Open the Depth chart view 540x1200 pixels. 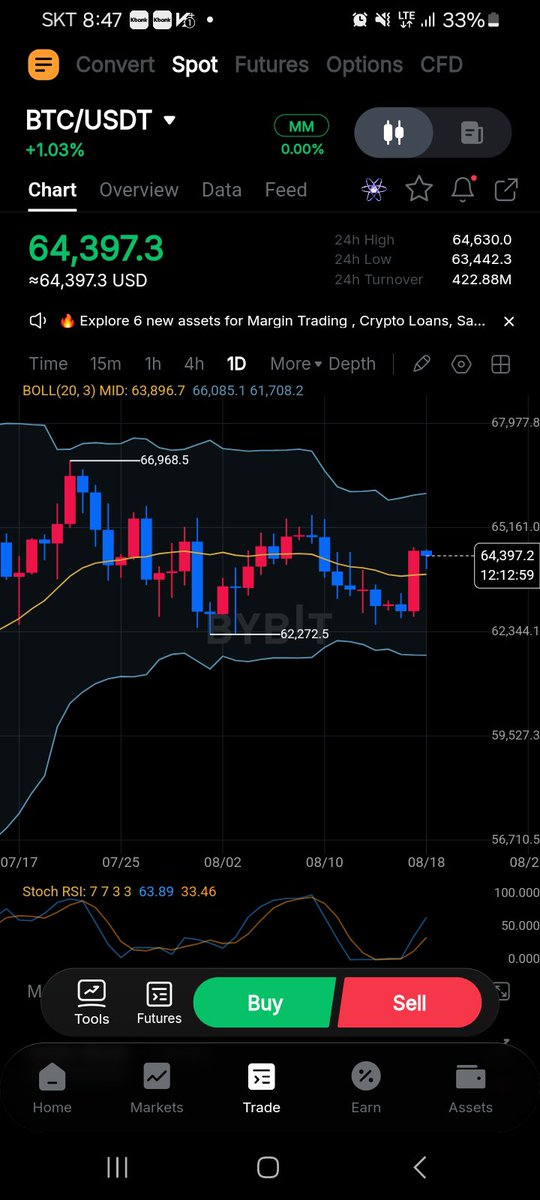[x=352, y=364]
